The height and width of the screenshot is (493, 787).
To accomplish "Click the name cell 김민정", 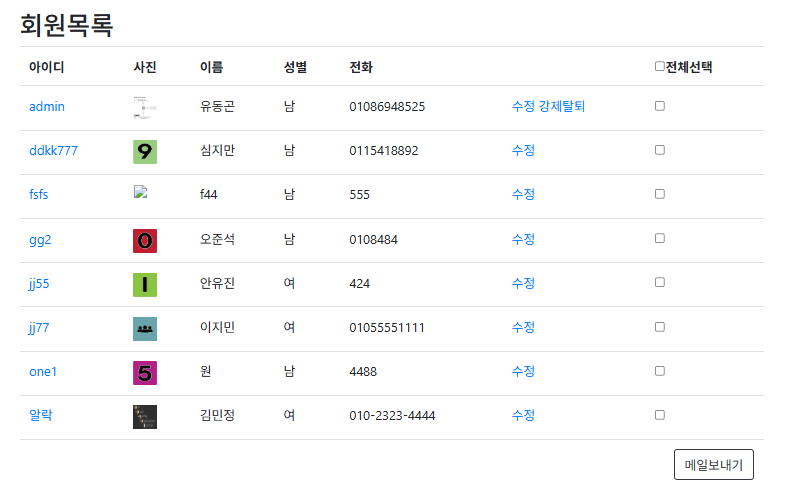I will click(x=217, y=415).
